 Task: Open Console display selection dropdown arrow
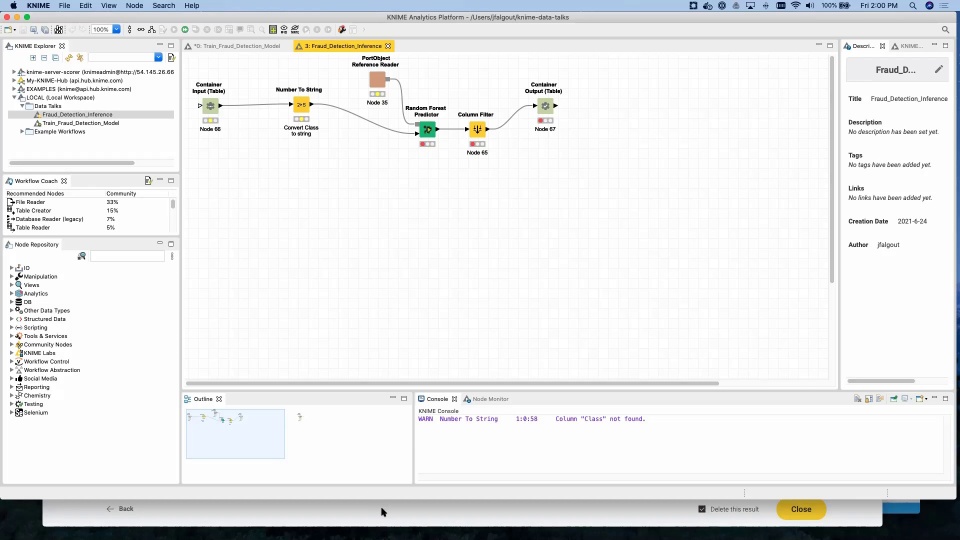[911, 399]
